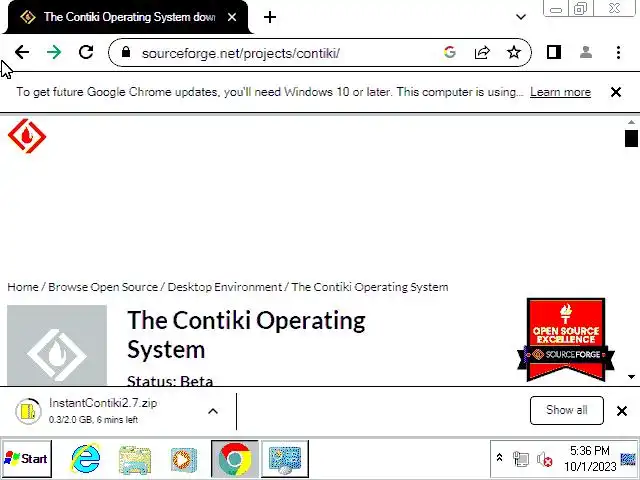Open the Browse Open Source breadcrumb
This screenshot has height=480, width=640.
[103, 287]
